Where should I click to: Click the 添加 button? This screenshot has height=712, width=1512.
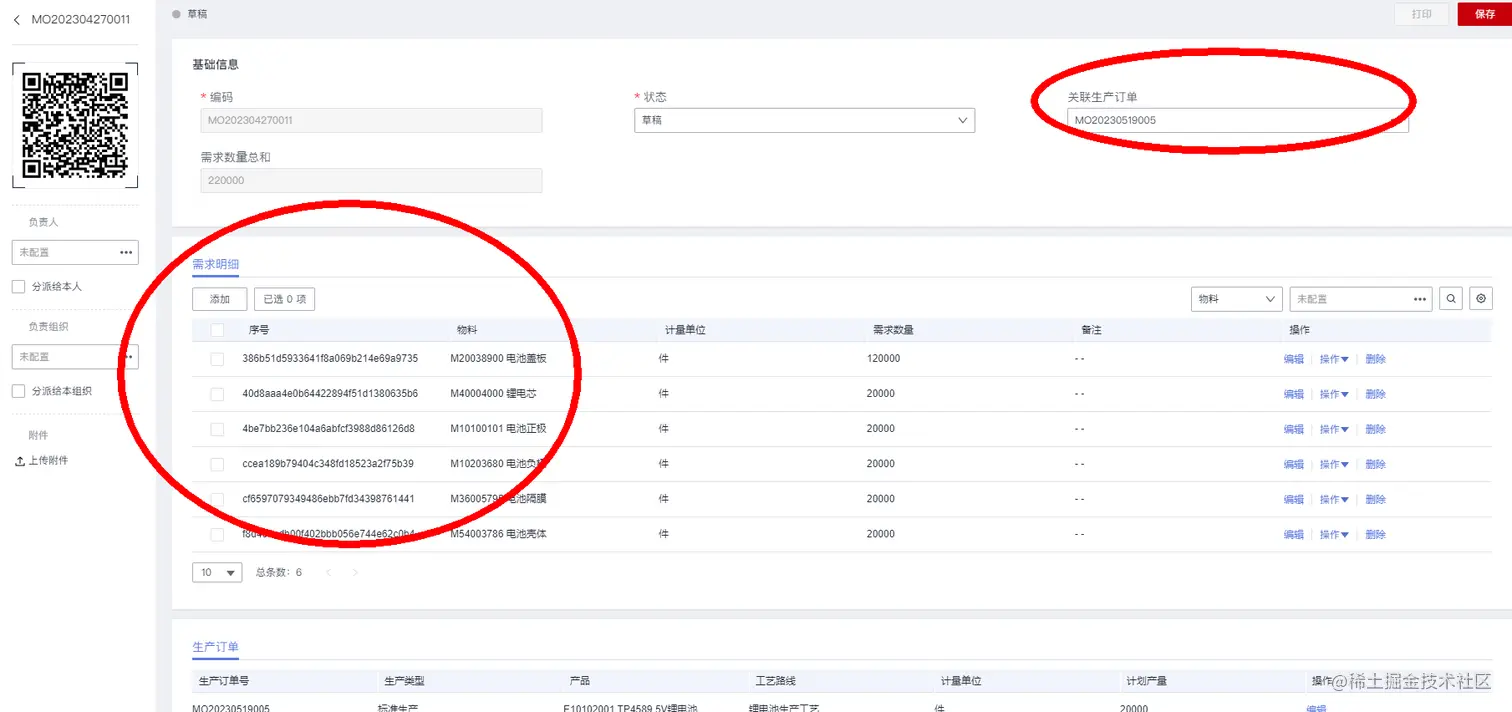click(219, 299)
